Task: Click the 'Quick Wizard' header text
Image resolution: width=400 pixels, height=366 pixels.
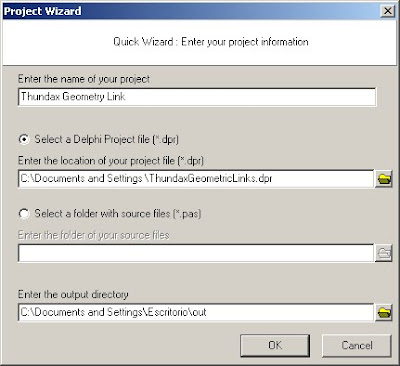Action: click(211, 42)
